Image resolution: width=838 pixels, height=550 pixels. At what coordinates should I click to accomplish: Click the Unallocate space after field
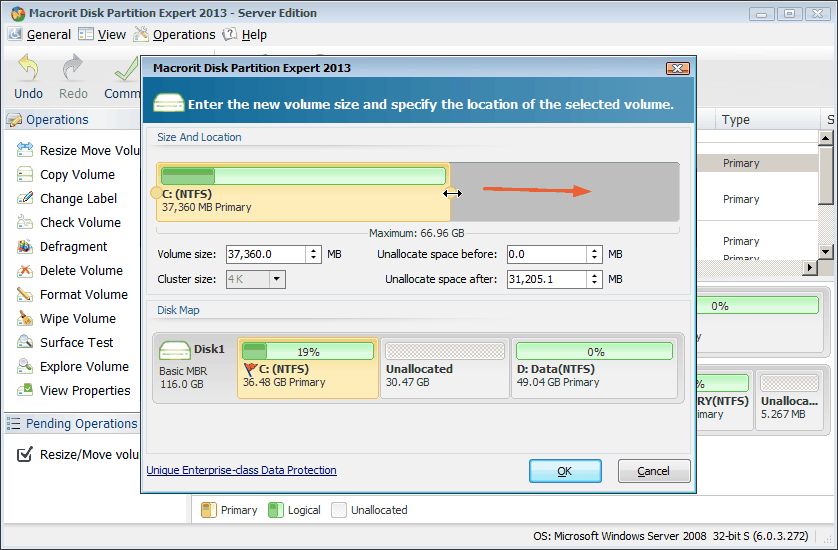click(x=547, y=279)
